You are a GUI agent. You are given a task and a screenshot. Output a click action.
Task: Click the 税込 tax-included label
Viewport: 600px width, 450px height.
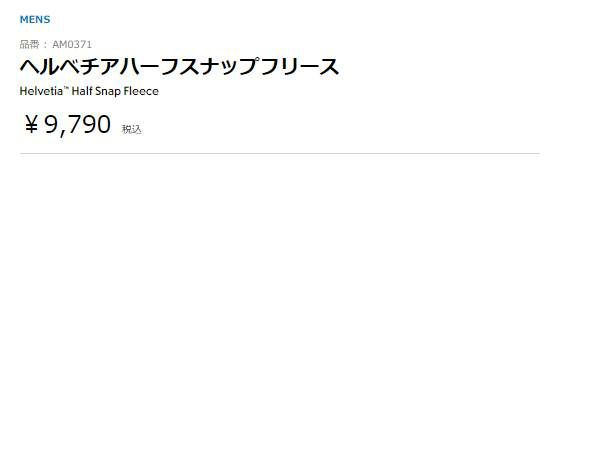pyautogui.click(x=132, y=129)
